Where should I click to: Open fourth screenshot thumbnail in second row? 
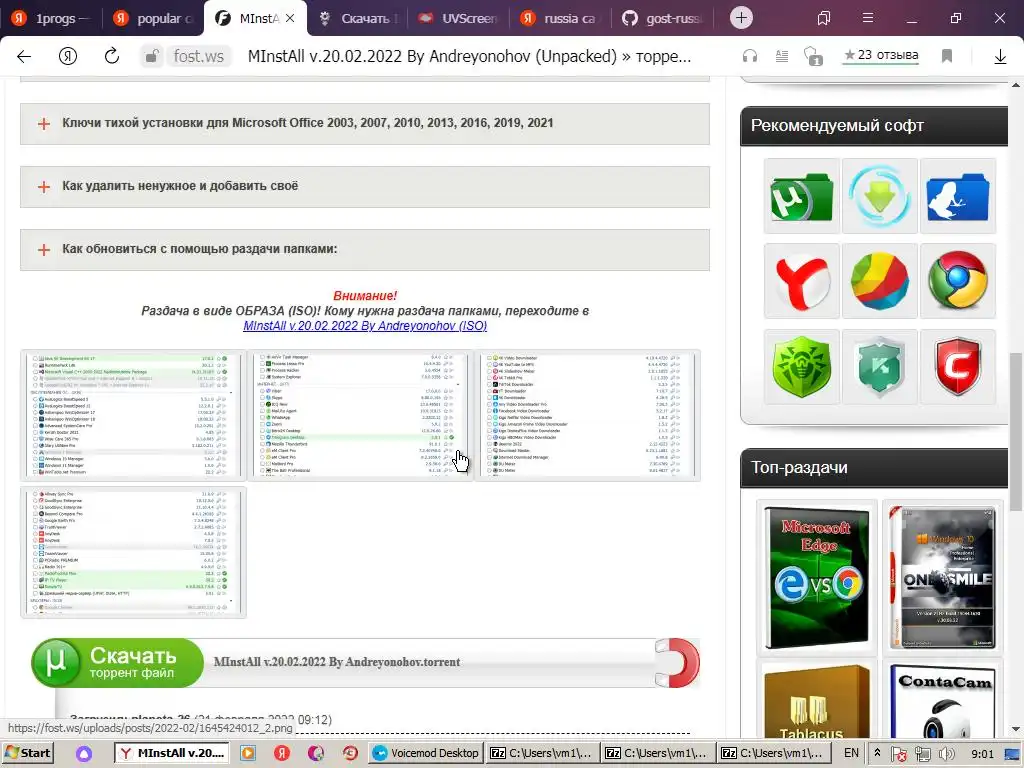coord(133,552)
